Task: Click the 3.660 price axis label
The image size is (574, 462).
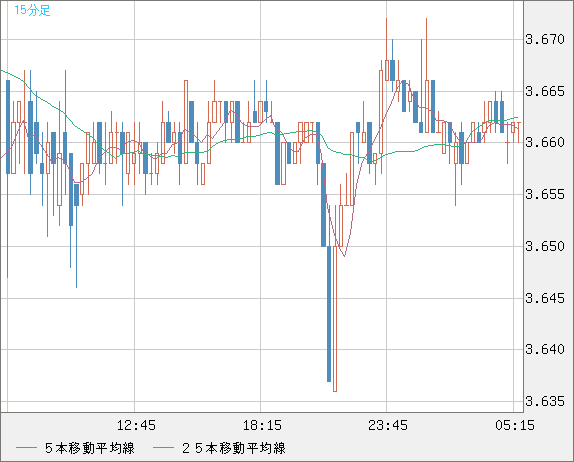Action: [x=545, y=142]
